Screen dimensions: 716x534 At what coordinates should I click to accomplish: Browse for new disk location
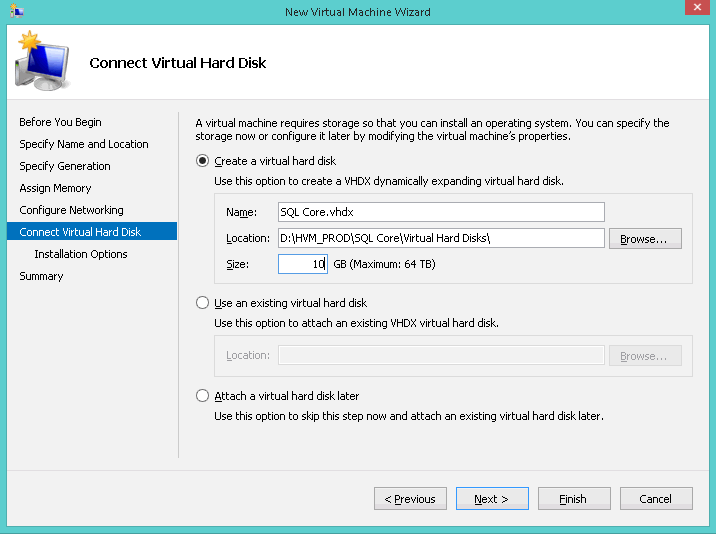pos(650,238)
